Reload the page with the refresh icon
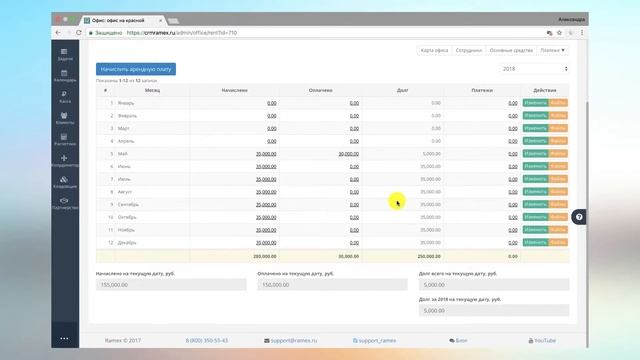This screenshot has height=360, width=640. [x=79, y=33]
